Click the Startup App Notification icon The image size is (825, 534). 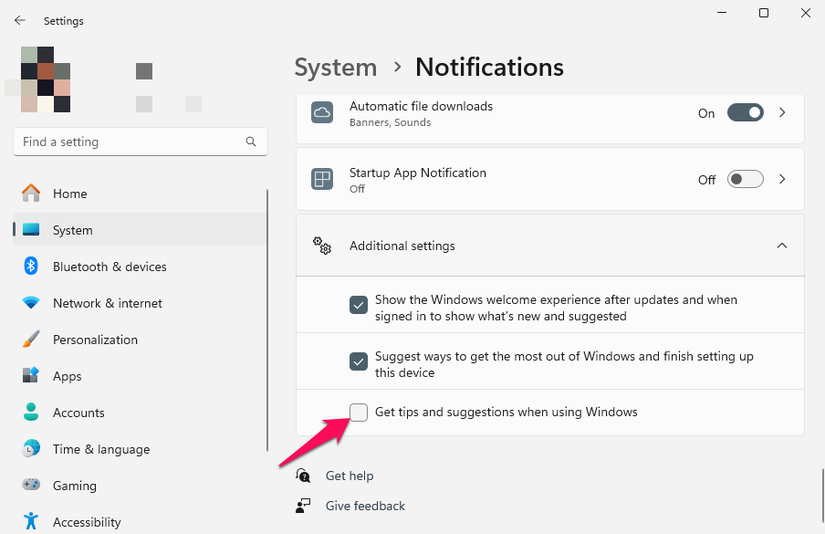[322, 180]
